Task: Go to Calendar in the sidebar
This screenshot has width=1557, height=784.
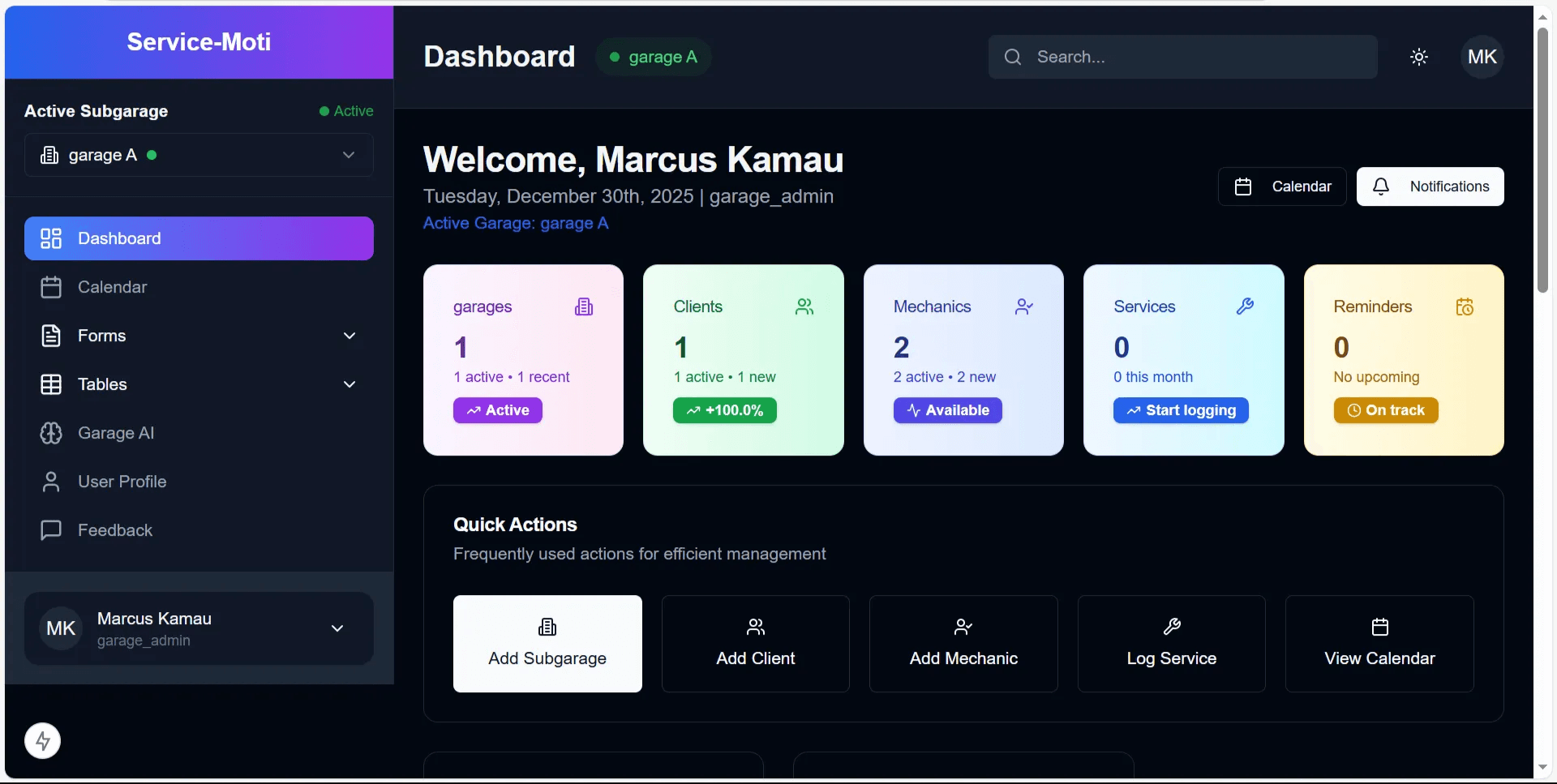Action: [112, 287]
